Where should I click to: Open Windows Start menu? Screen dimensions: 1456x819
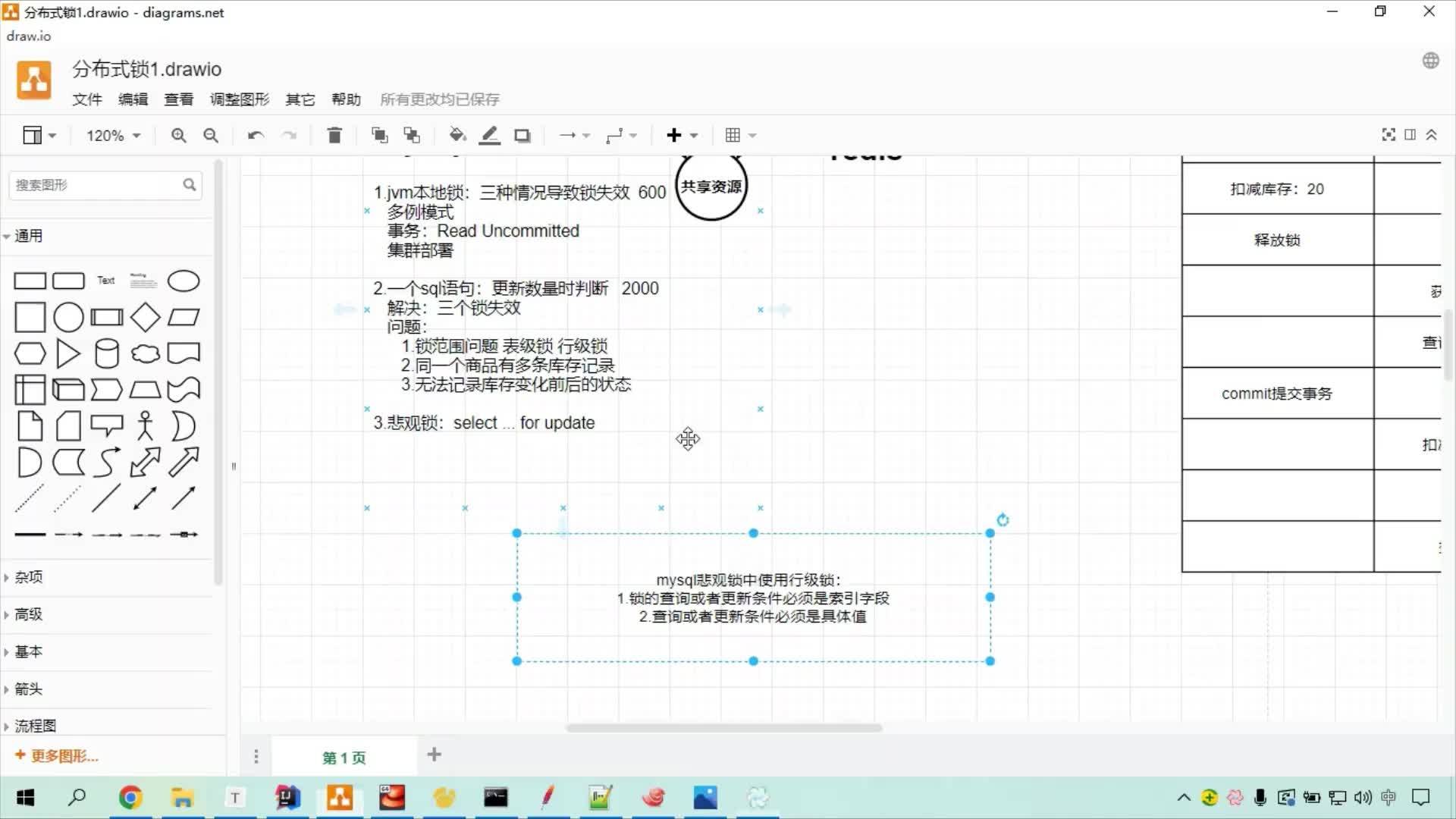26,798
